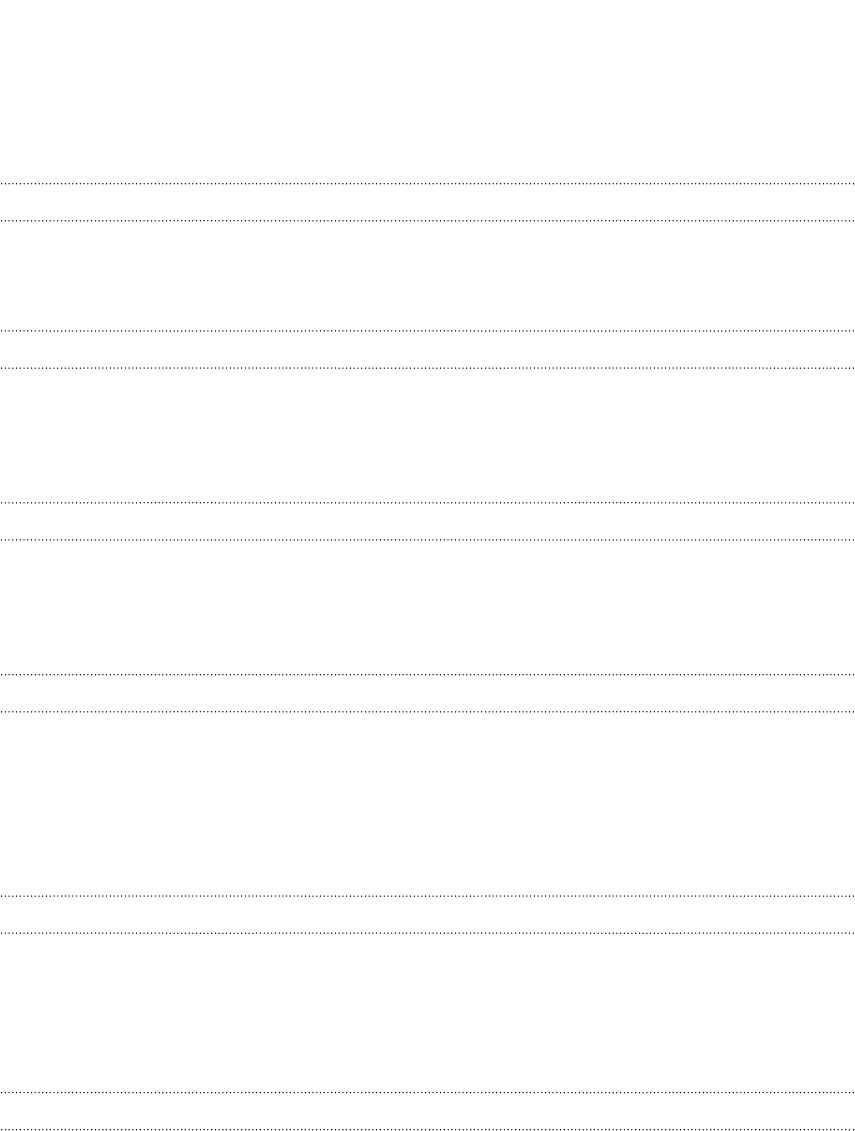Select the third dotted line on page
Screen dimensions: 855x1131
click(x=427, y=331)
